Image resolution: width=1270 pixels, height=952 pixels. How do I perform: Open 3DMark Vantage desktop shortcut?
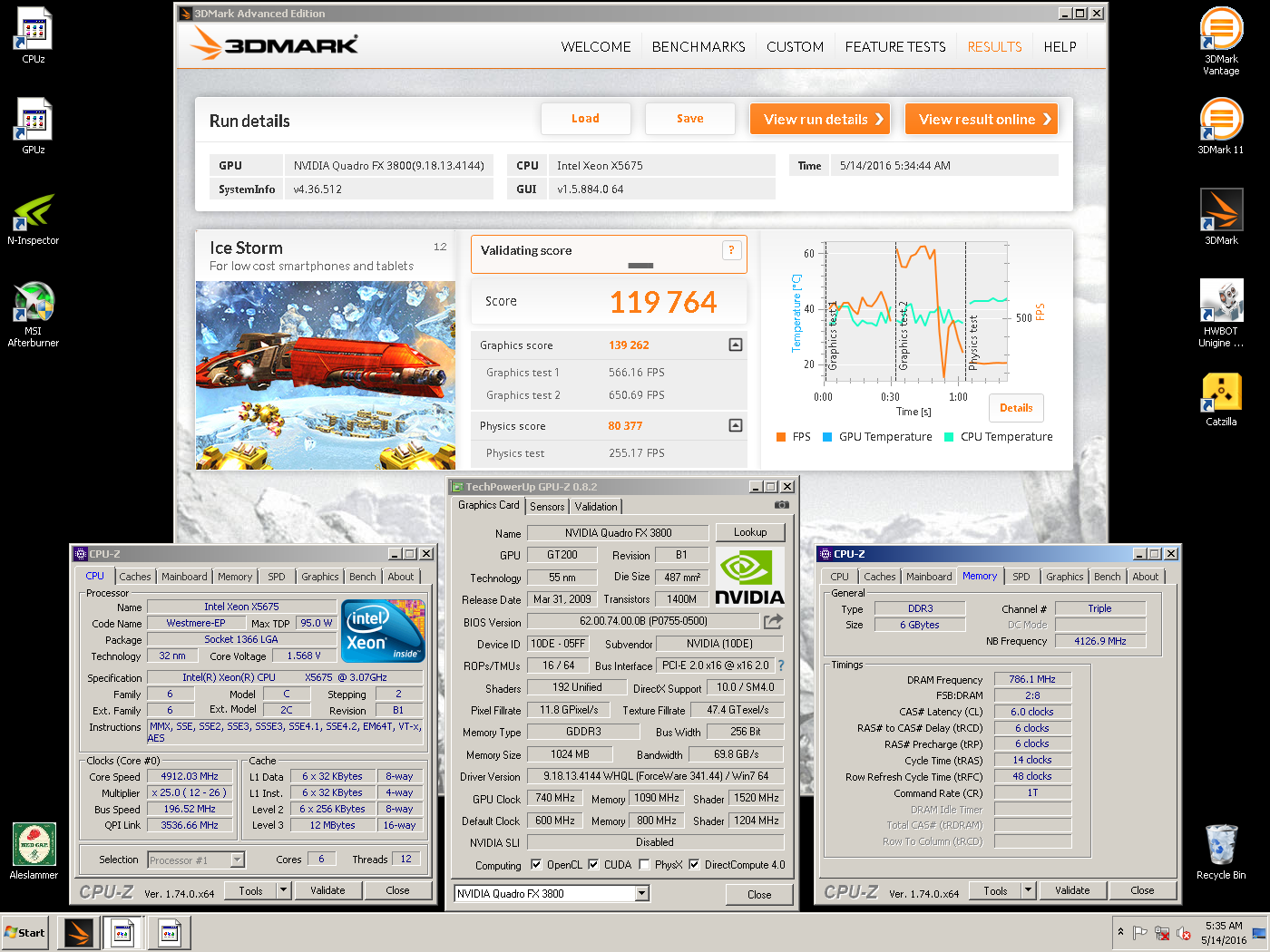coord(1221,41)
